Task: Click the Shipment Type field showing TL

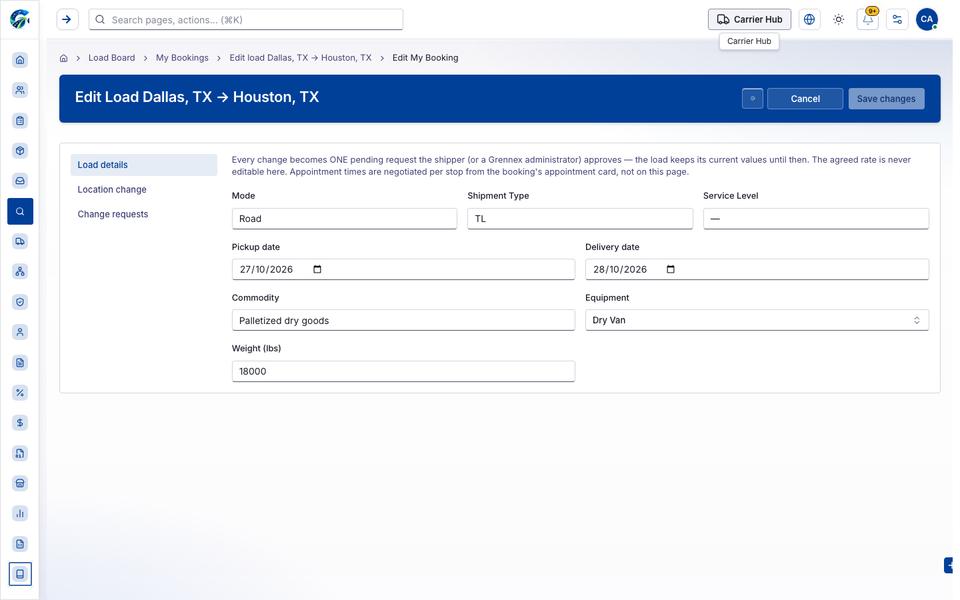Action: point(580,219)
